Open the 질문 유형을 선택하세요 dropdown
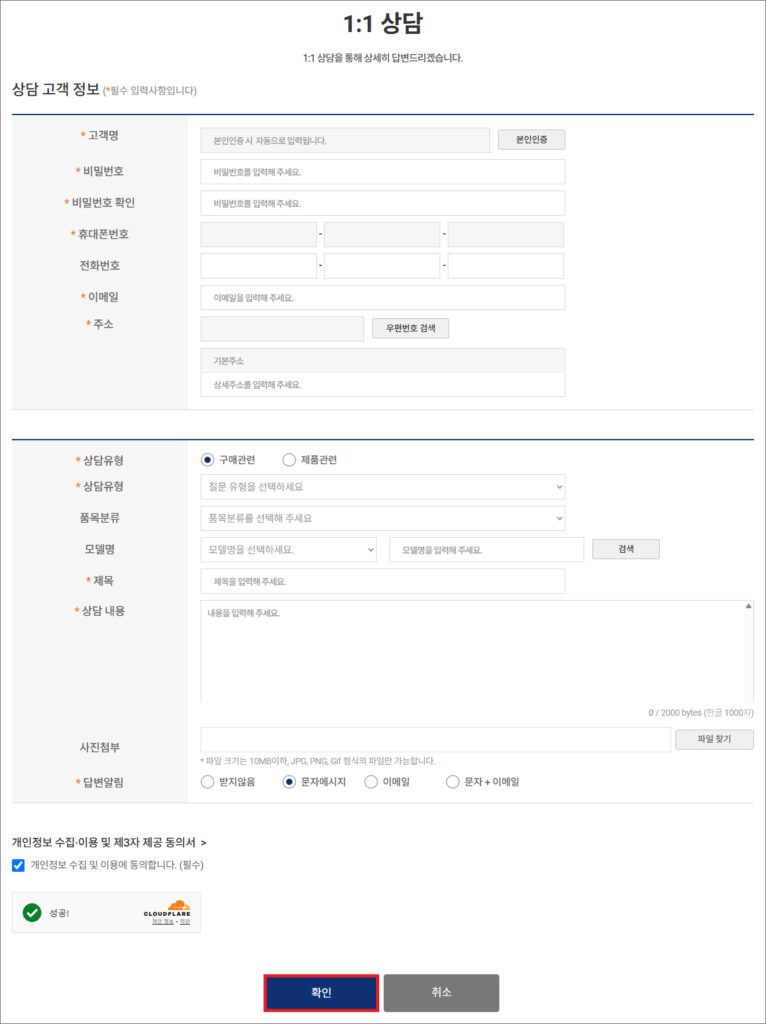 (382, 487)
